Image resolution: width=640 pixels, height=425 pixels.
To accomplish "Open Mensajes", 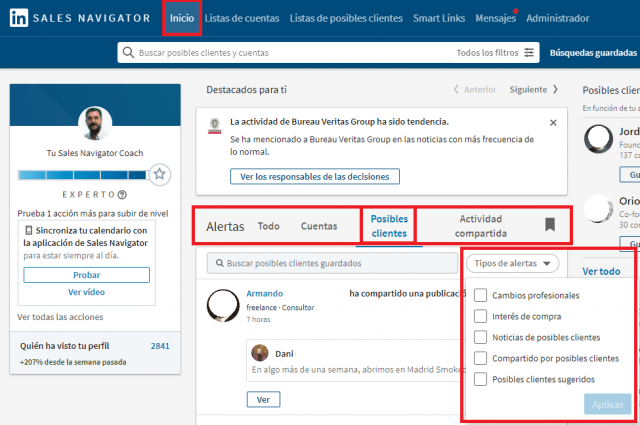I will tap(496, 18).
